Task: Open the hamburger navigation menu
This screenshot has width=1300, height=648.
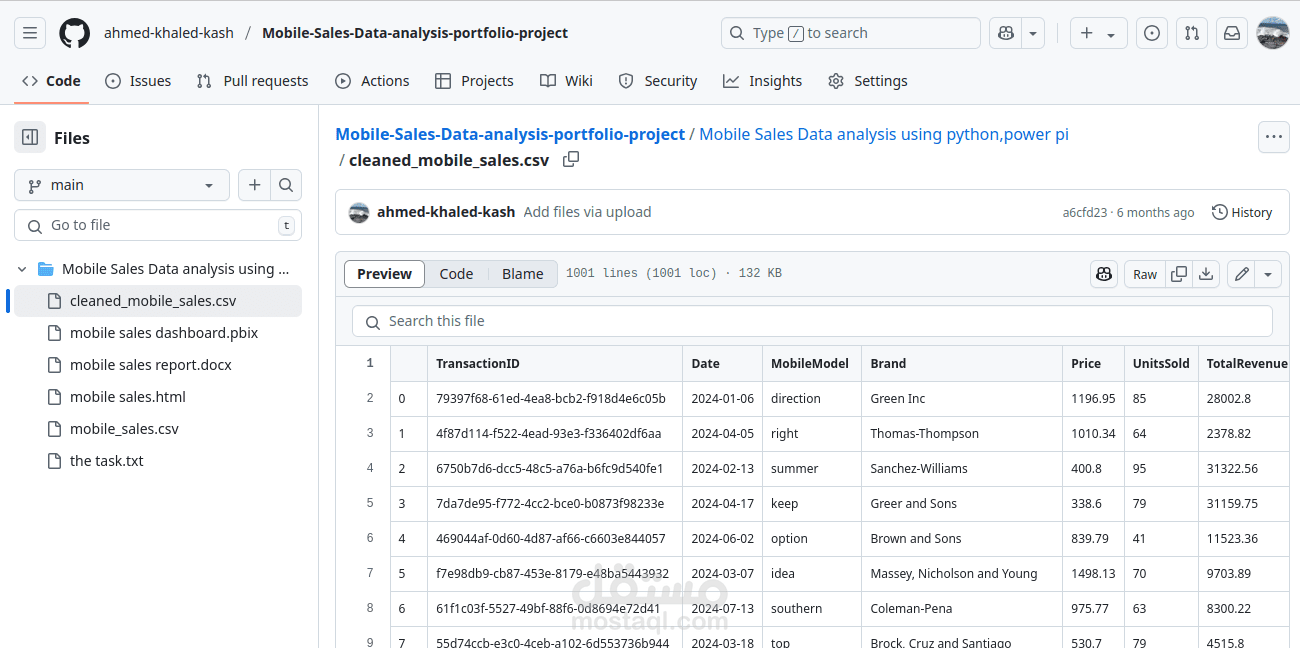Action: [x=29, y=32]
